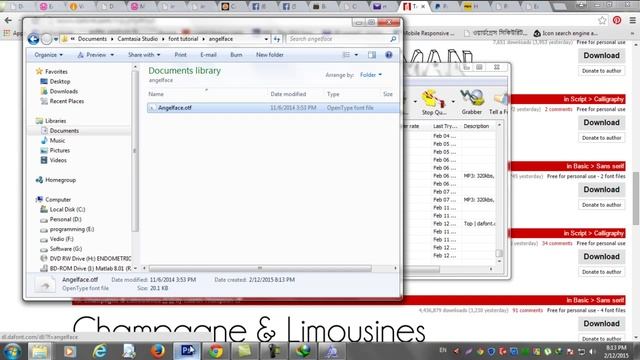Open the Explorer help icon
The width and height of the screenshot is (640, 360).
coord(389,55)
